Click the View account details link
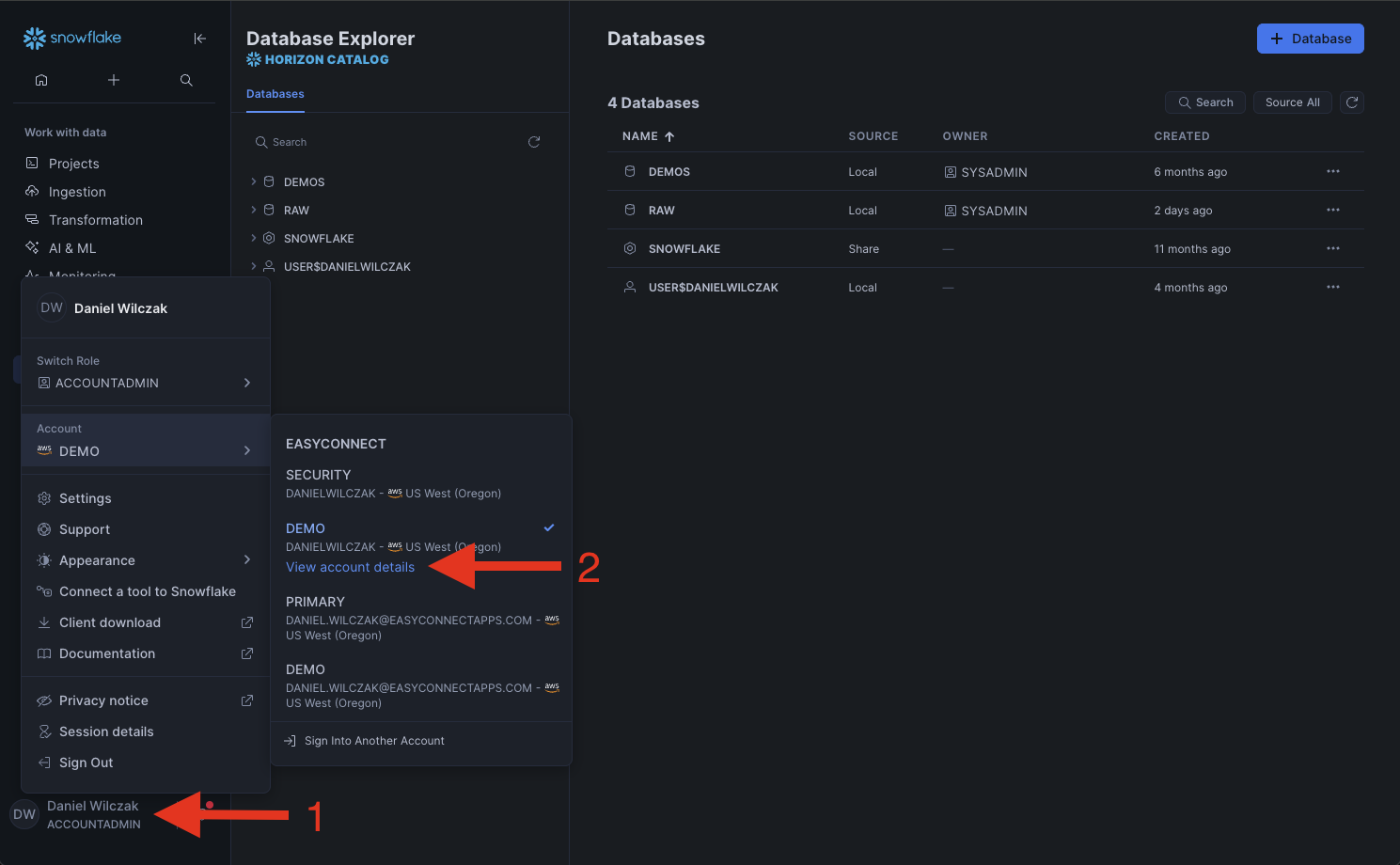The image size is (1400, 865). (x=350, y=567)
